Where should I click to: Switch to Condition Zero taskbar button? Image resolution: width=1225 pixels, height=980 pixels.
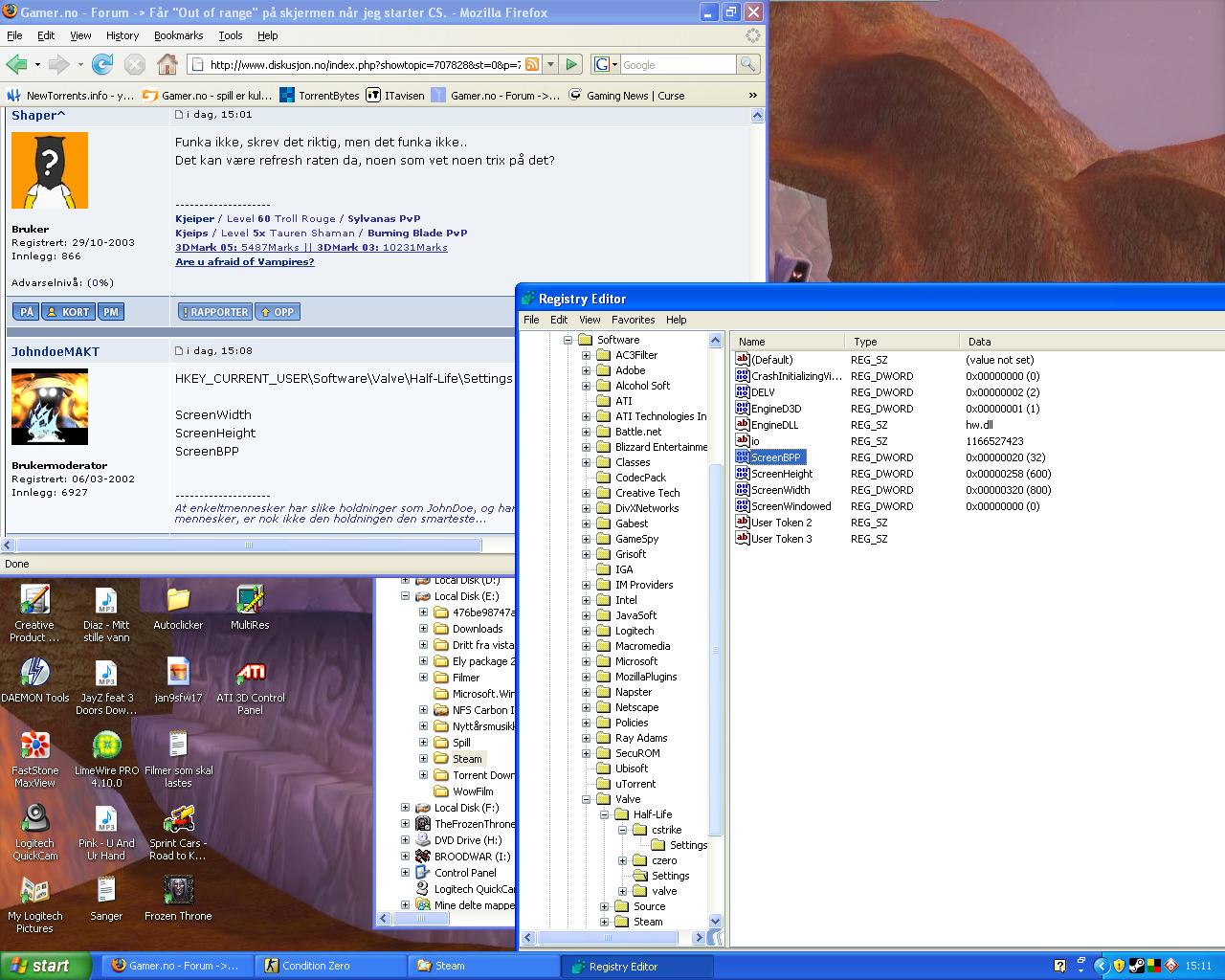(330, 966)
